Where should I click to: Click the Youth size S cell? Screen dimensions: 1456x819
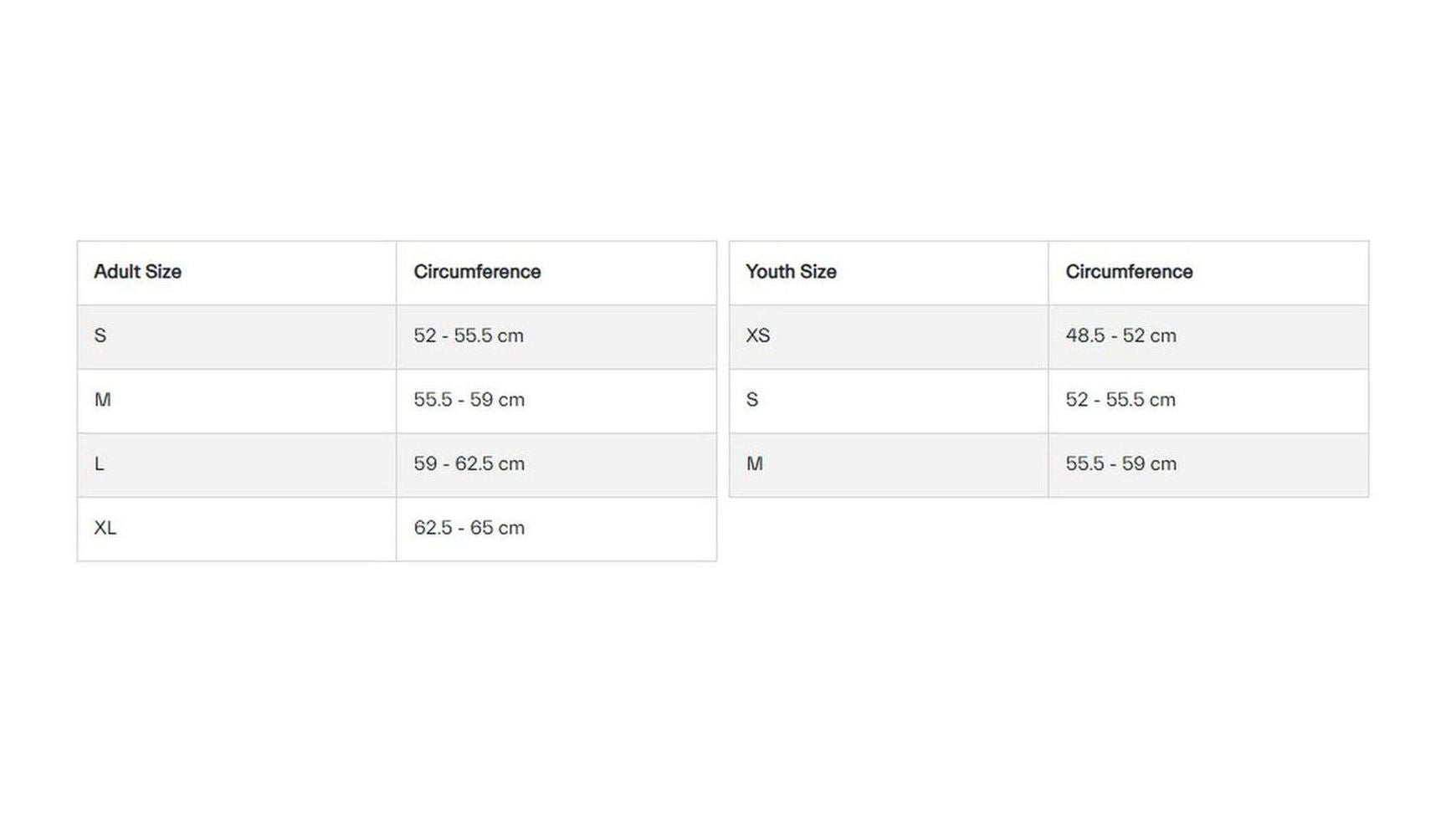coord(889,401)
